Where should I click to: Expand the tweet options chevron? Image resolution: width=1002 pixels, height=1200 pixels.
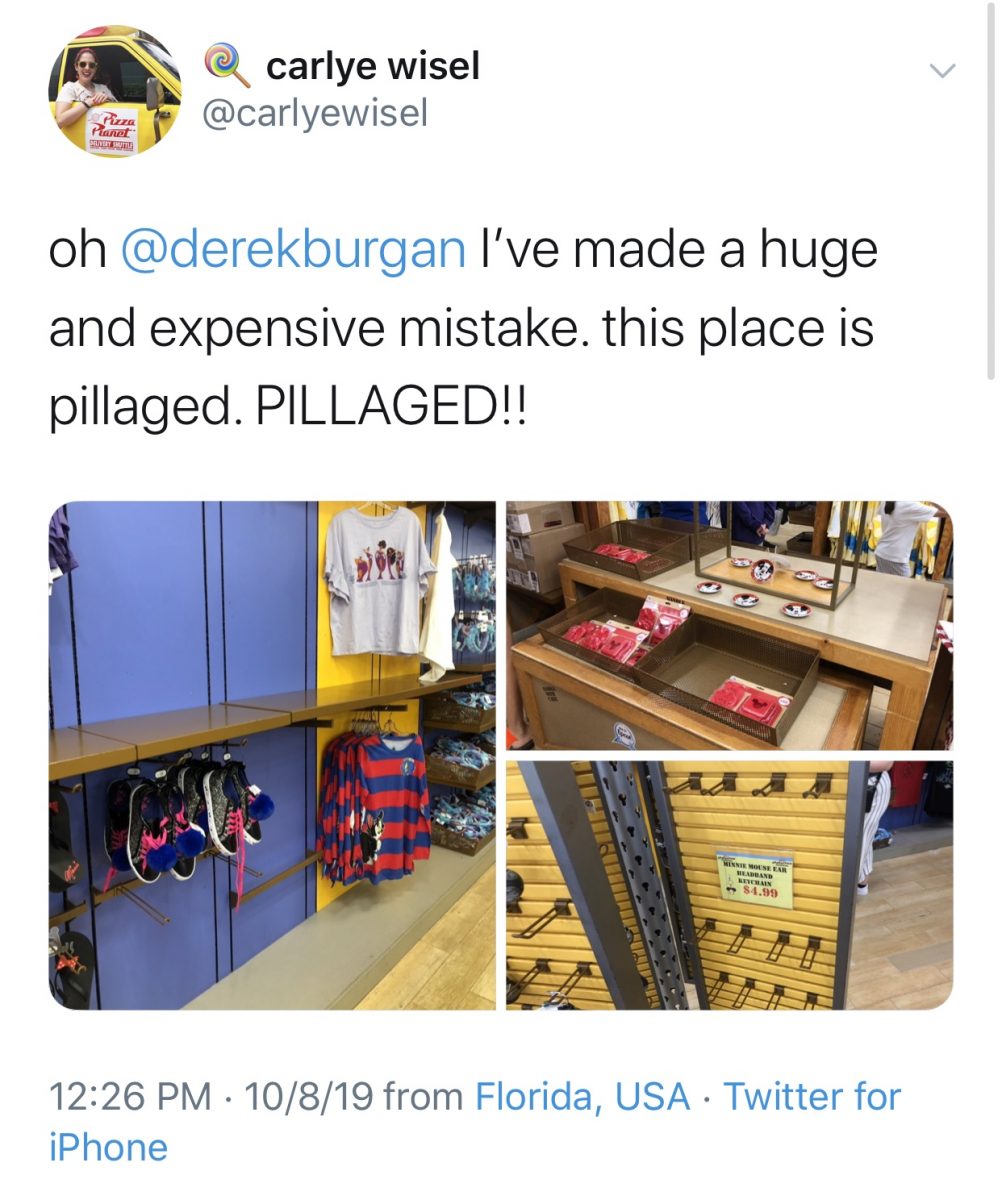tap(942, 71)
